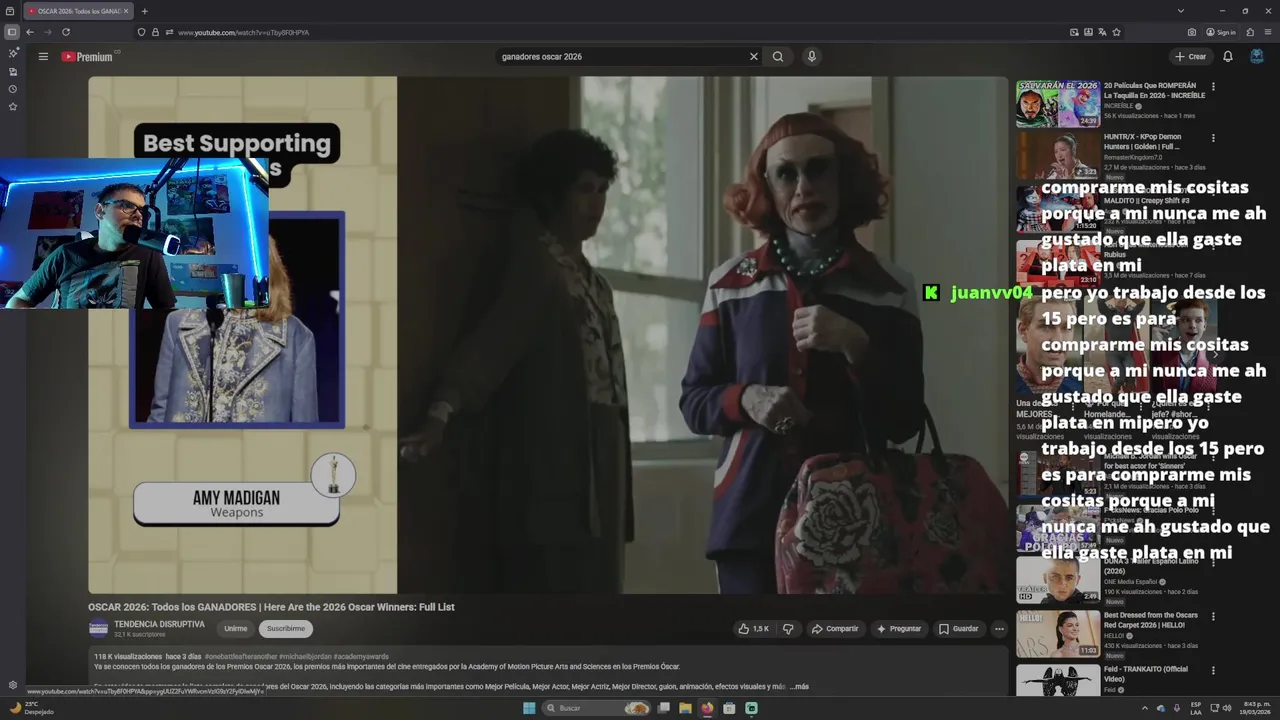
Task: Open '20 Películas Que ROMPERÁN La Taquilla' thumbnail
Action: coord(1058,103)
